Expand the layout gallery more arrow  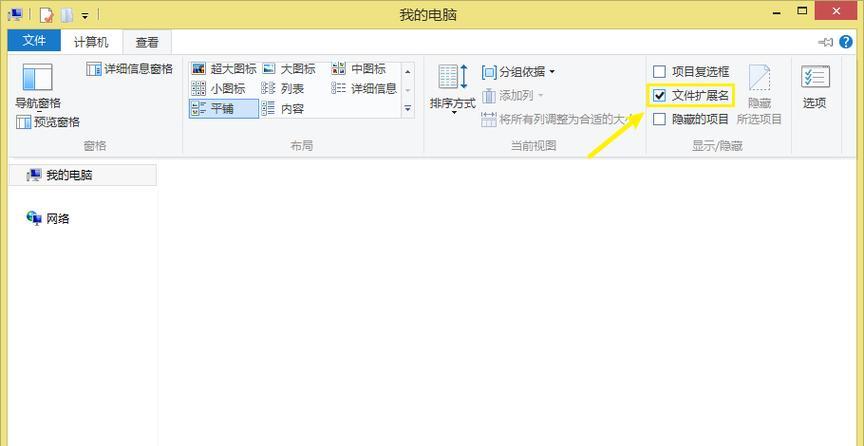click(x=408, y=109)
